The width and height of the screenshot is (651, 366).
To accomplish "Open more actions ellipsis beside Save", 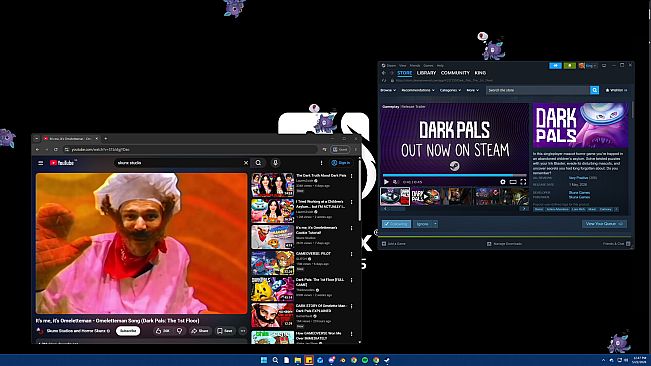I will click(243, 331).
